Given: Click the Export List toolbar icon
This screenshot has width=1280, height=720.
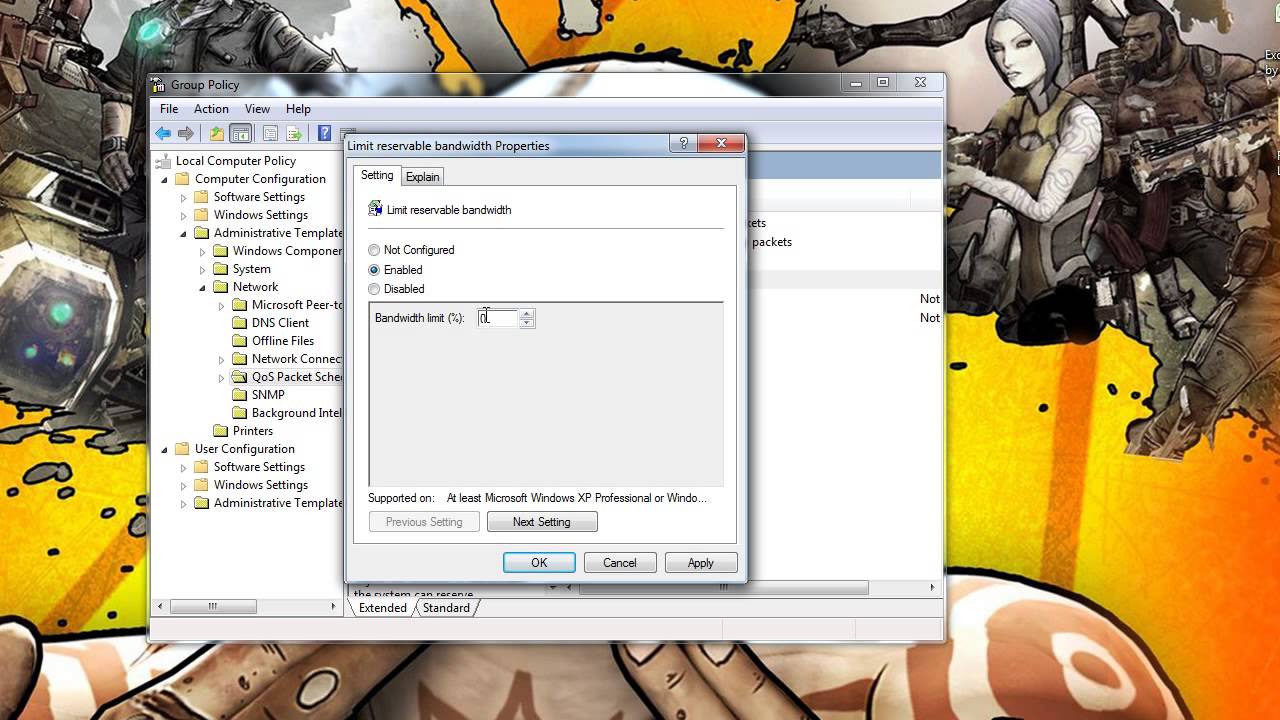Looking at the screenshot, I should pos(294,133).
